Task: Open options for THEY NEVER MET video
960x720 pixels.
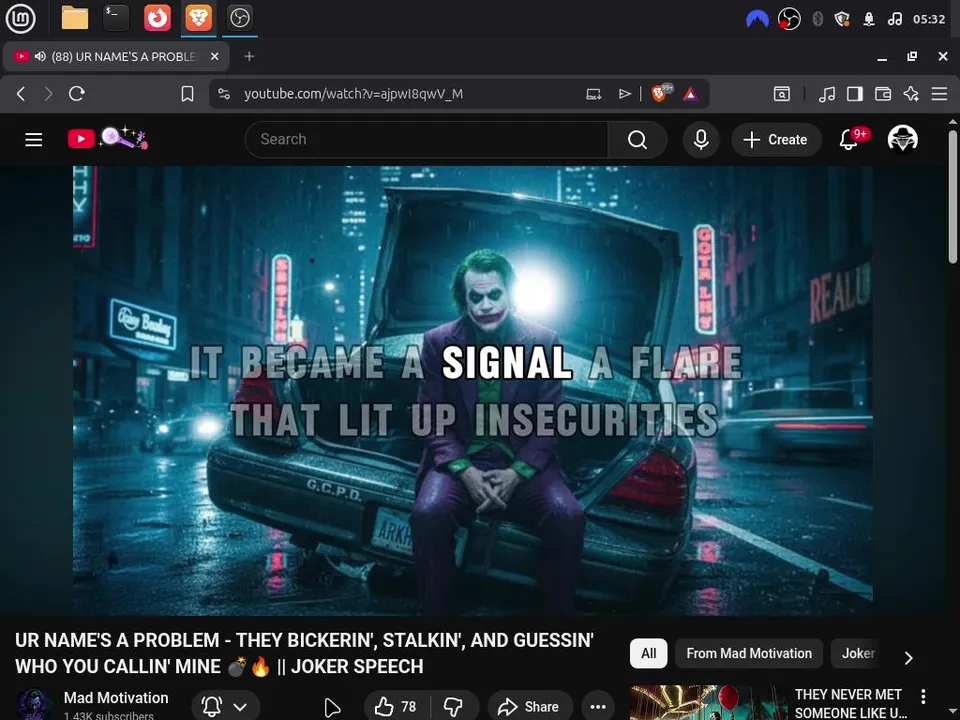Action: [x=923, y=696]
